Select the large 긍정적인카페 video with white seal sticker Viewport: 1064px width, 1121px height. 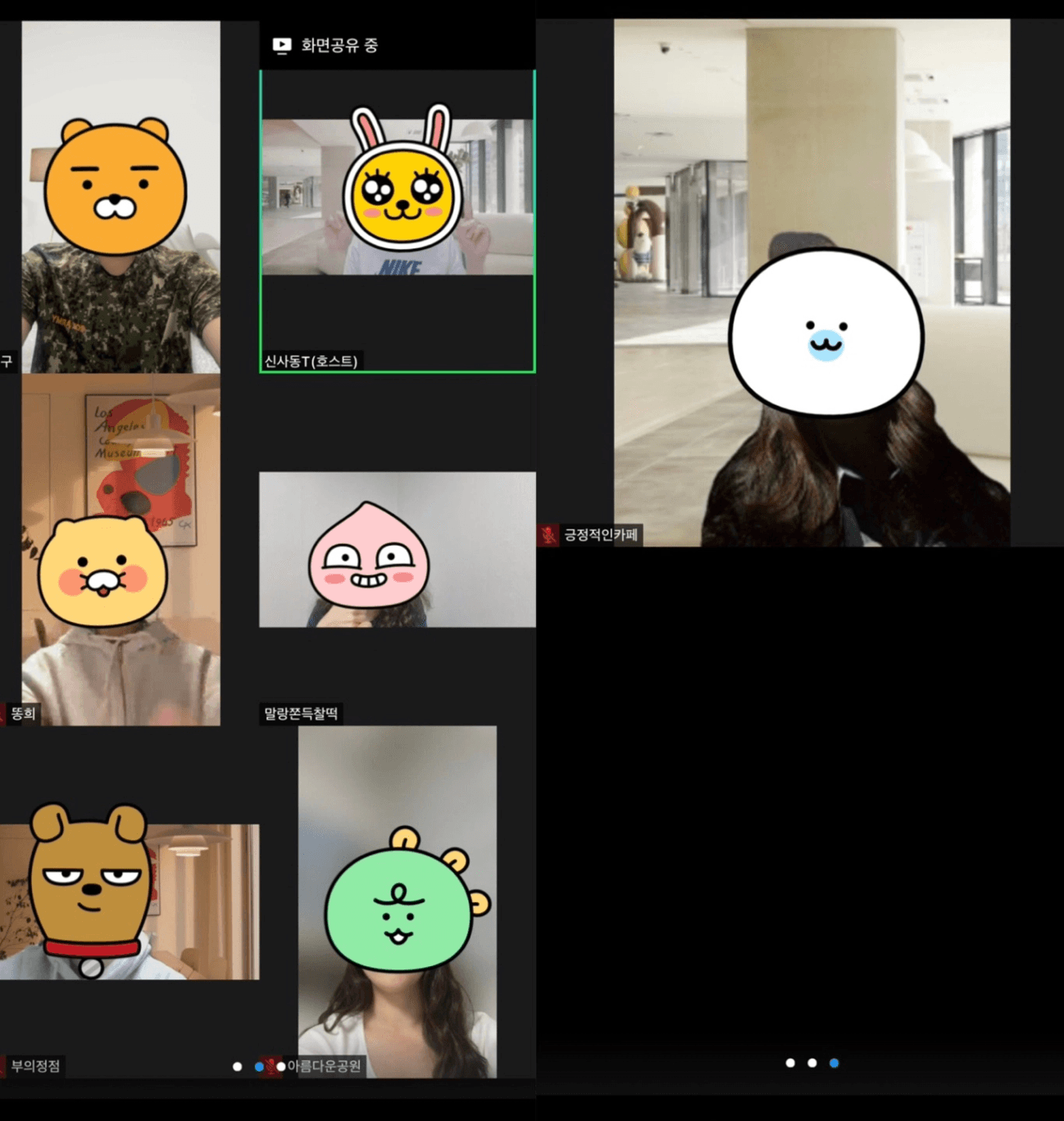pos(812,283)
